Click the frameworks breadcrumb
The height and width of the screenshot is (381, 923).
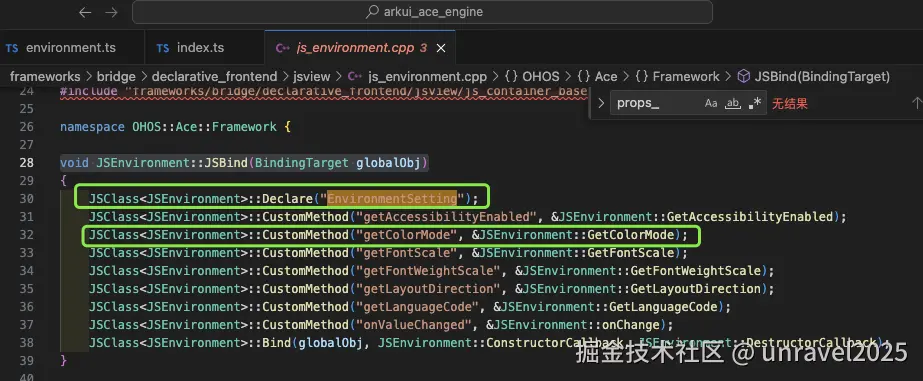[x=45, y=77]
